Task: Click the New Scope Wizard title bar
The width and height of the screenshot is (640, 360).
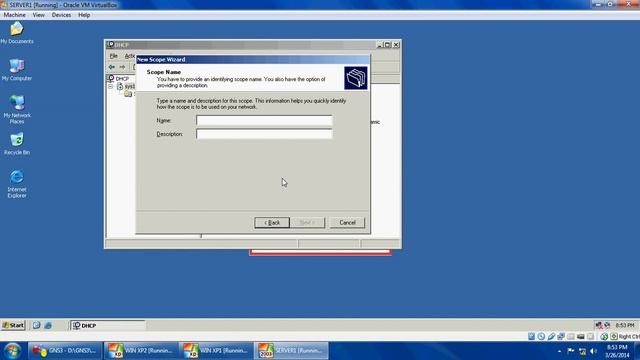Action: pyautogui.click(x=253, y=60)
